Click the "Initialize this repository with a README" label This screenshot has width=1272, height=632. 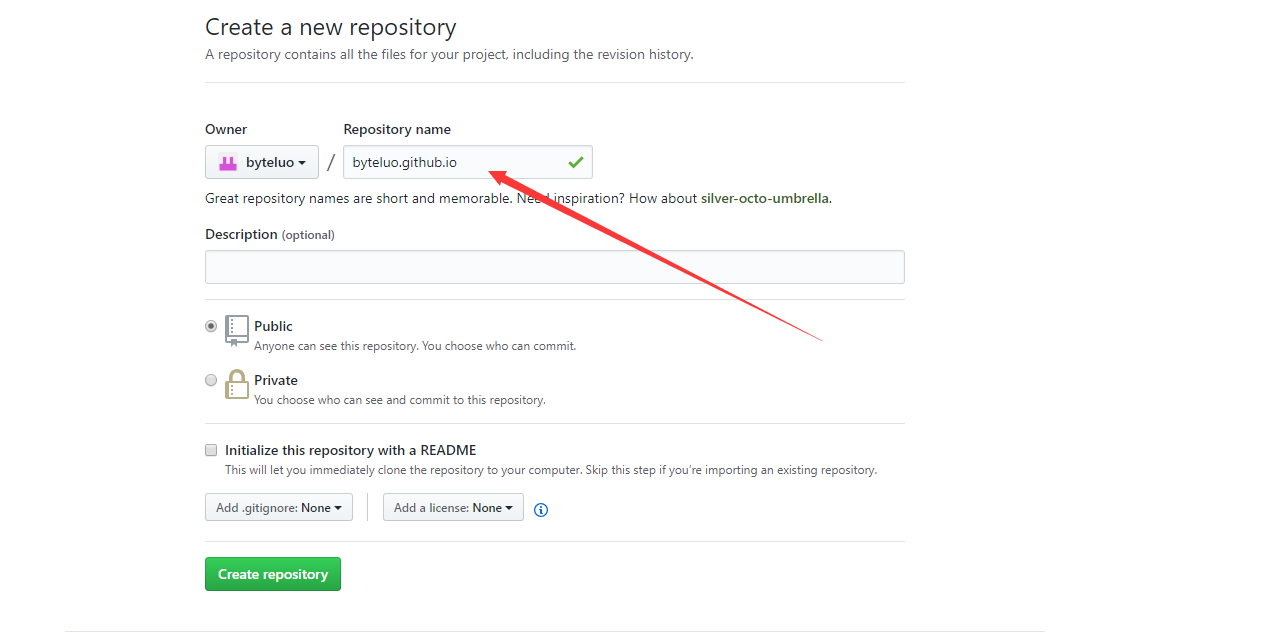click(x=350, y=450)
